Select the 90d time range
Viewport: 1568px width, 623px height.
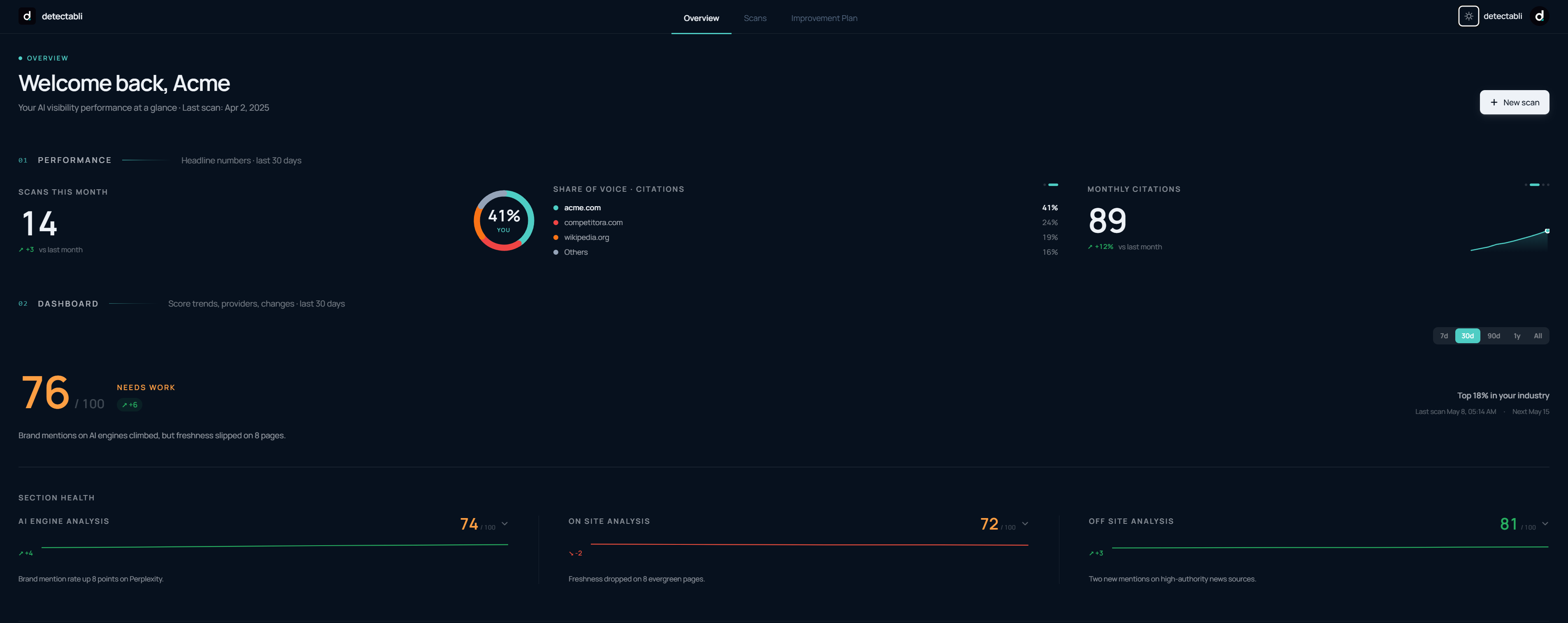click(x=1493, y=335)
